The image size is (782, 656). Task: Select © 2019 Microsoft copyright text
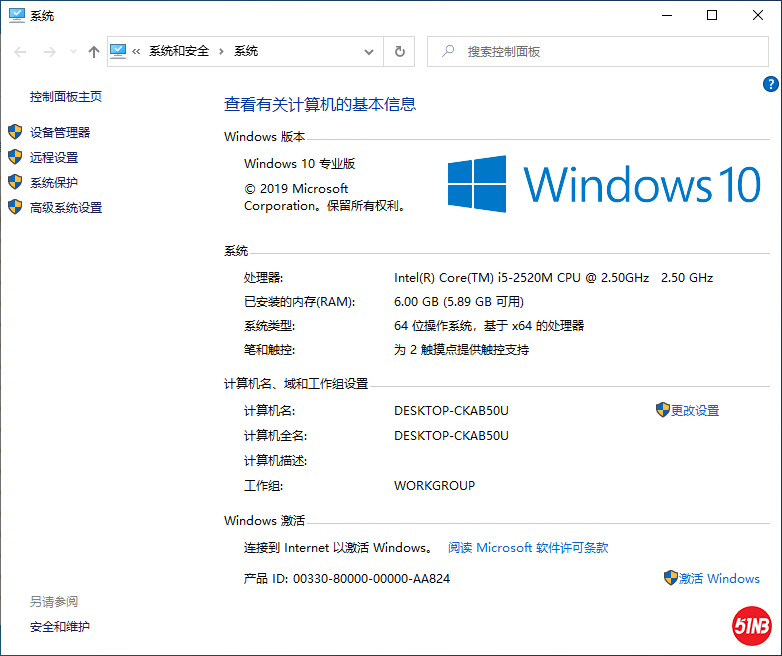(x=324, y=197)
